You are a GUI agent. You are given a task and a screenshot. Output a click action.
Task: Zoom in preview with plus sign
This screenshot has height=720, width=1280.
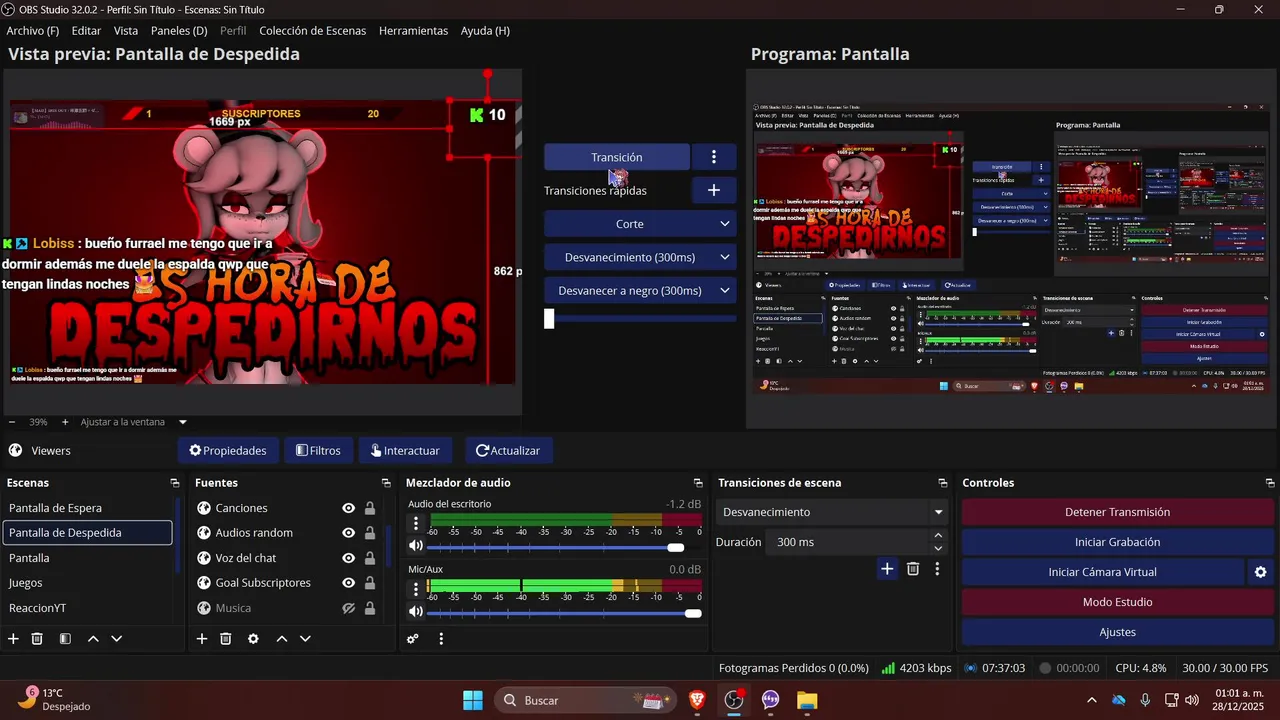(x=65, y=422)
